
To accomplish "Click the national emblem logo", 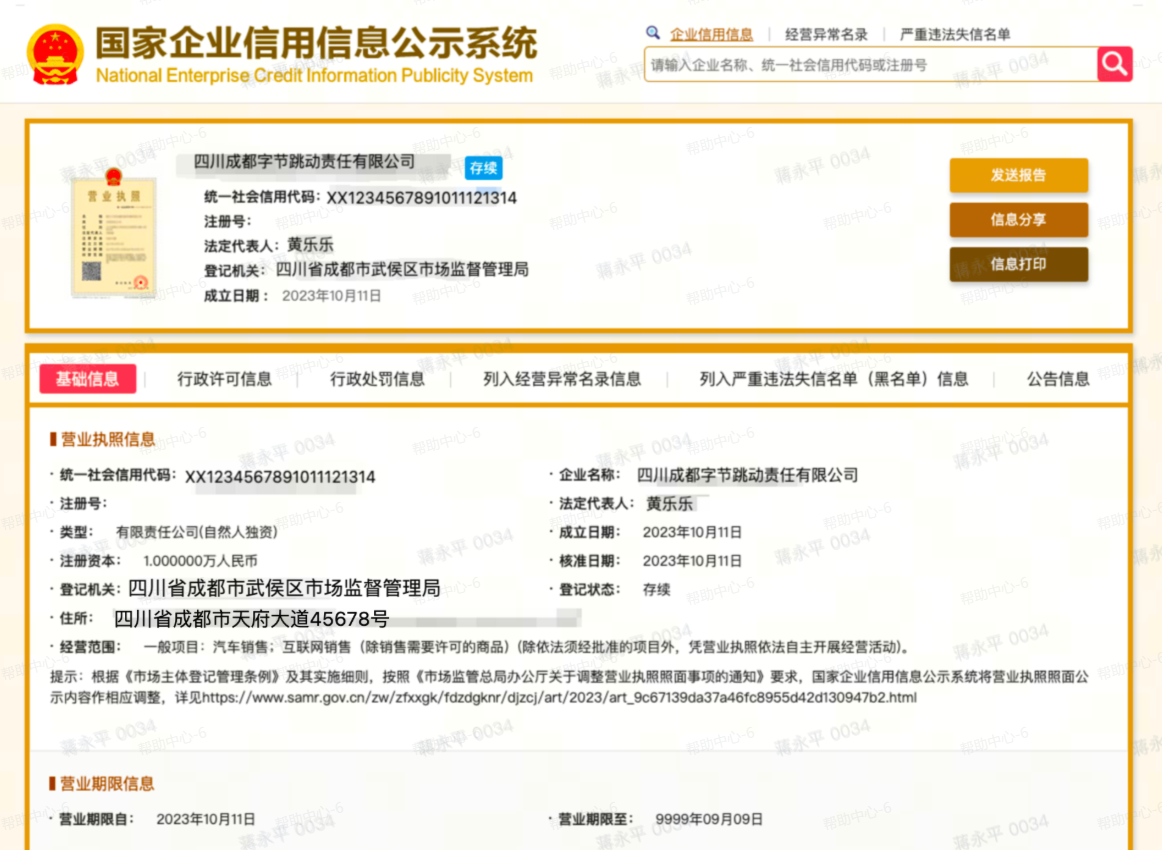I will click(55, 54).
